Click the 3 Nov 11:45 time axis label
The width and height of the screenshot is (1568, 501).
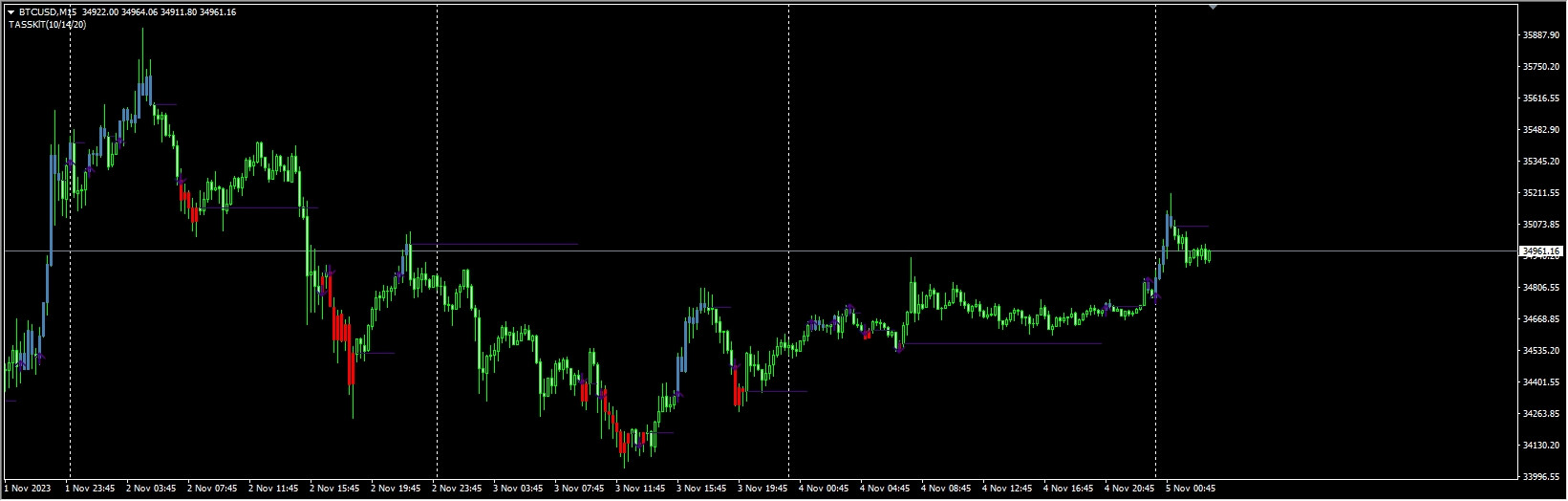tap(641, 489)
